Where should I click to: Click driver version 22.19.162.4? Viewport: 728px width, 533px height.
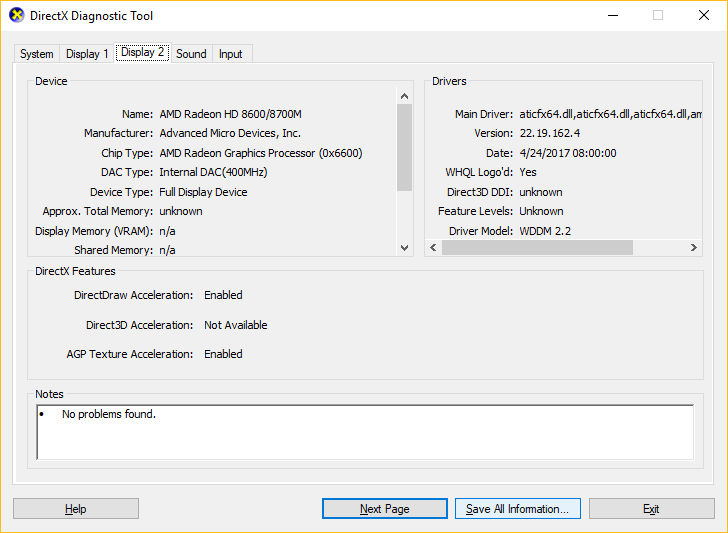(x=550, y=133)
